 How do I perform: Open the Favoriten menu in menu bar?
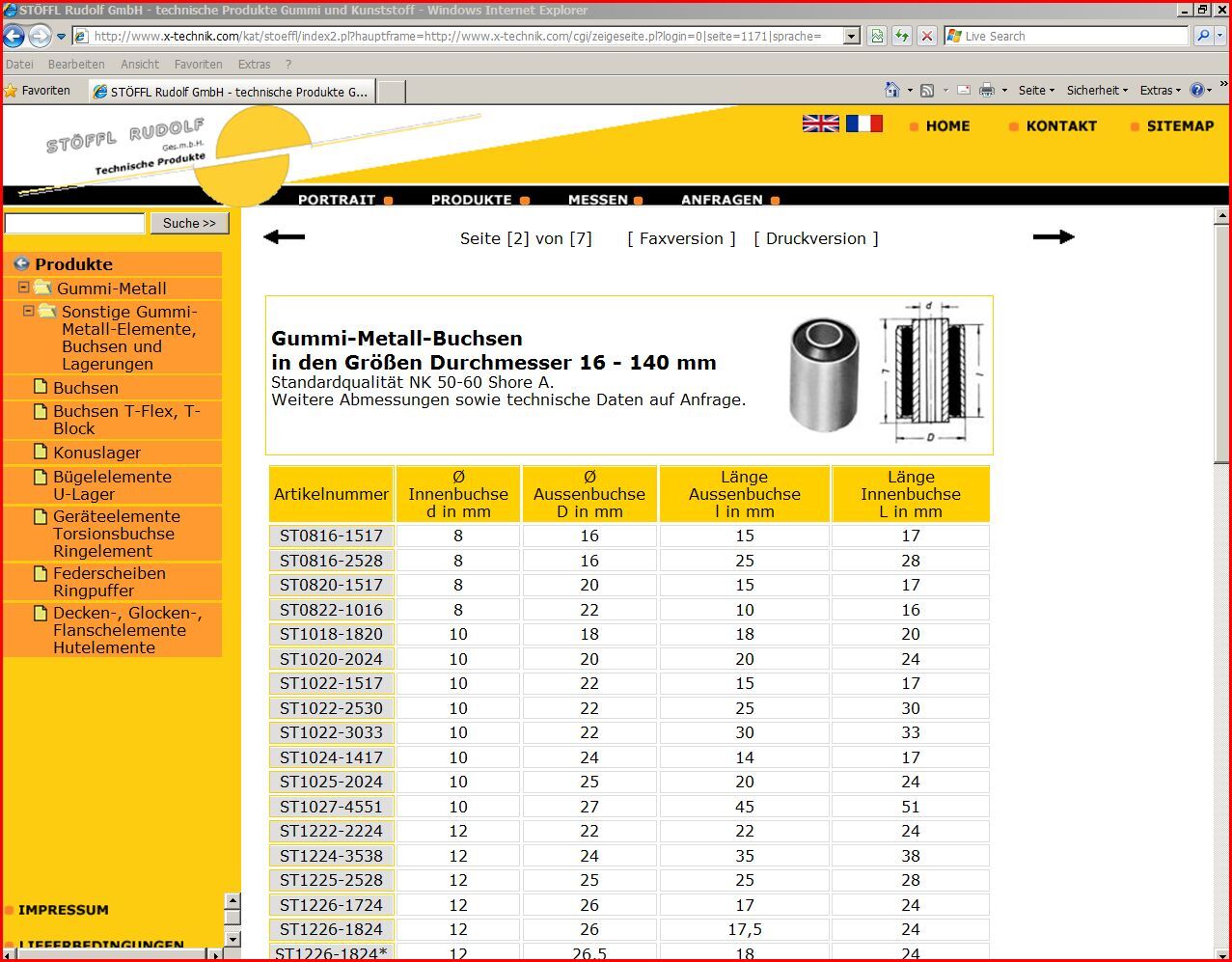[198, 64]
